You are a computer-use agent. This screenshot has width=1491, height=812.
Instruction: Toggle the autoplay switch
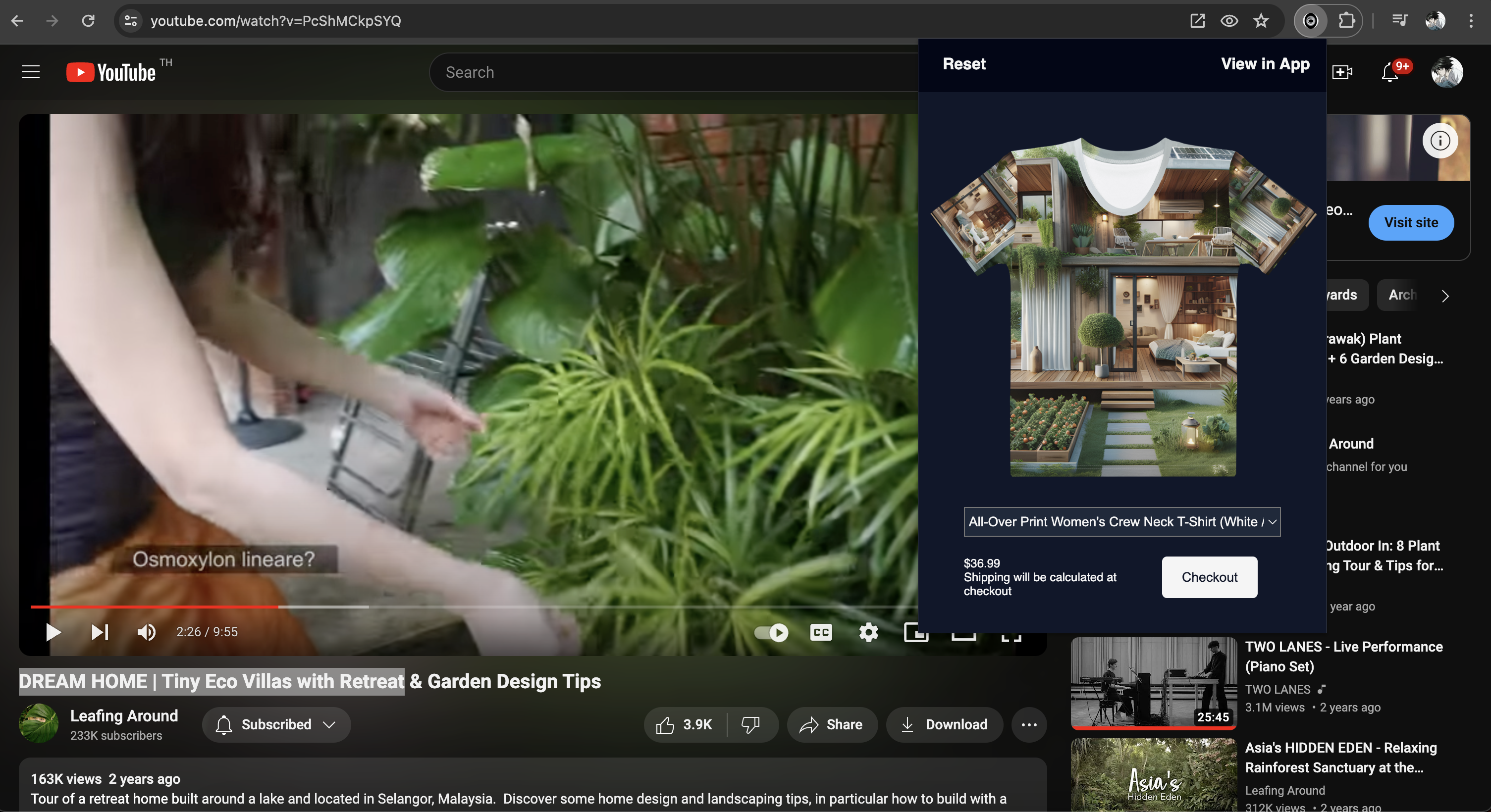tap(771, 632)
